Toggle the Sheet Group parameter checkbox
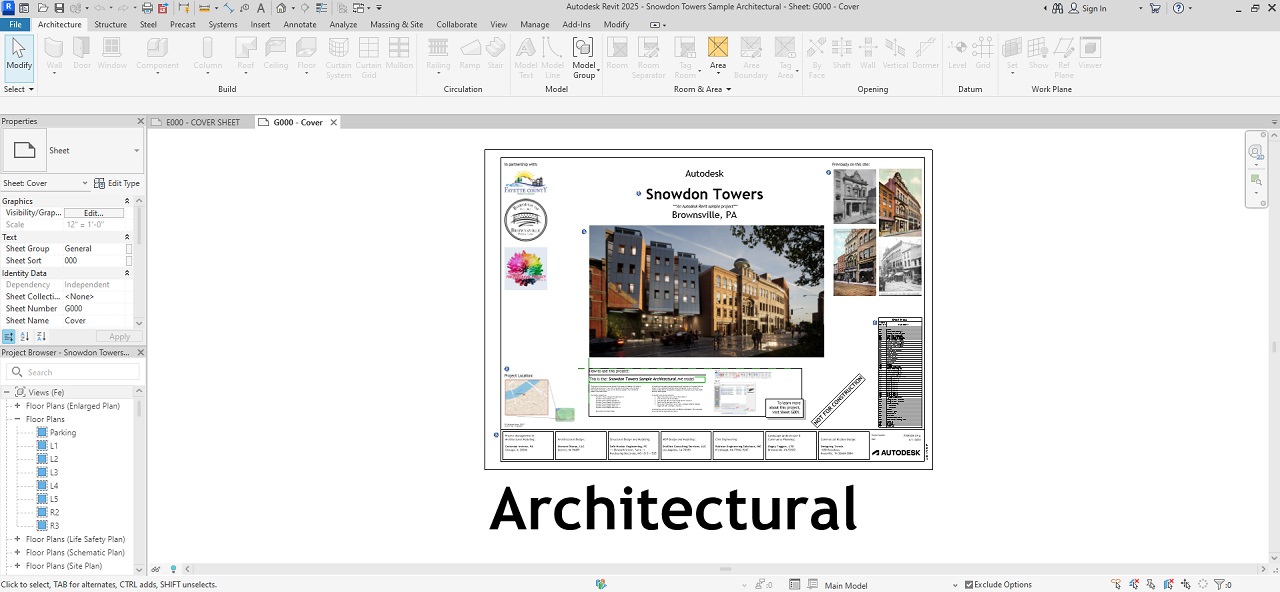Image resolution: width=1280 pixels, height=592 pixels. point(129,249)
